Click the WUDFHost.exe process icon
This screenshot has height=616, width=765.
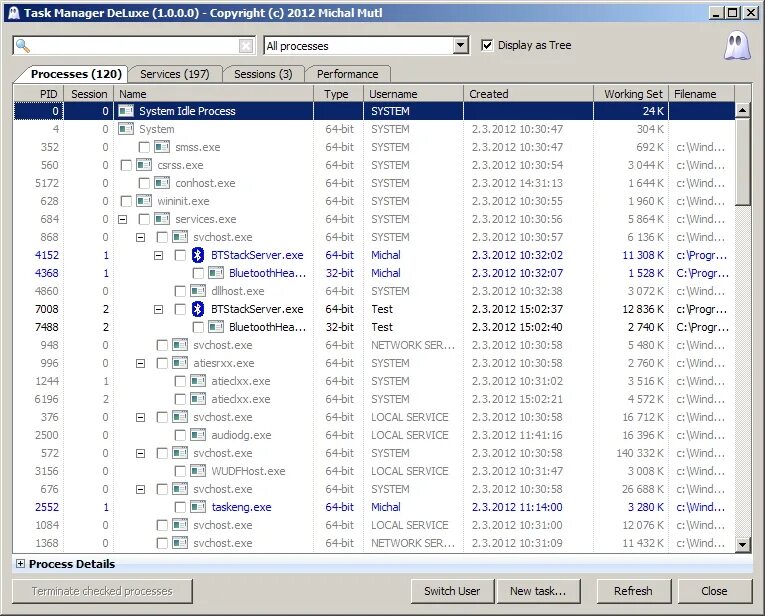click(x=198, y=471)
